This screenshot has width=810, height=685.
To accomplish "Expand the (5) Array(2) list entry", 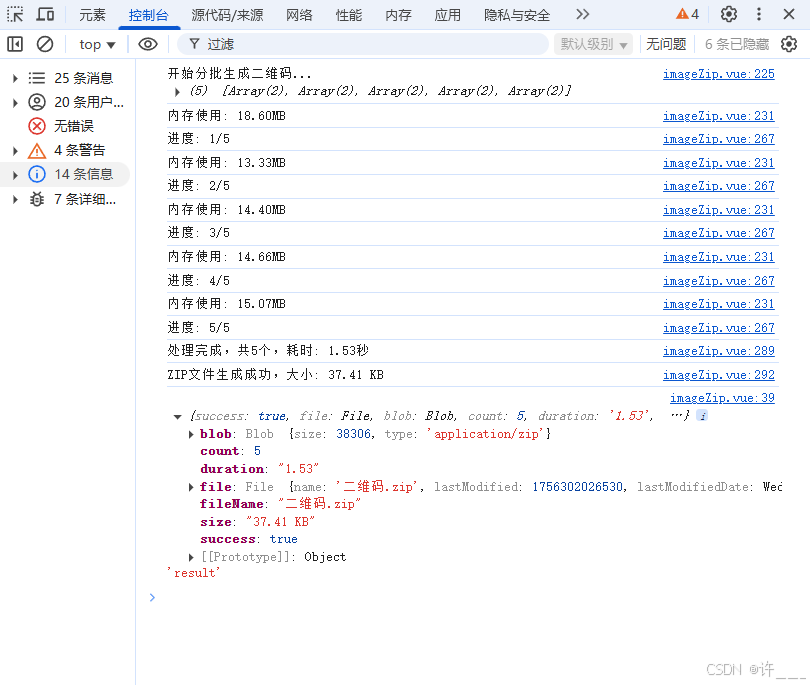I will (177, 92).
